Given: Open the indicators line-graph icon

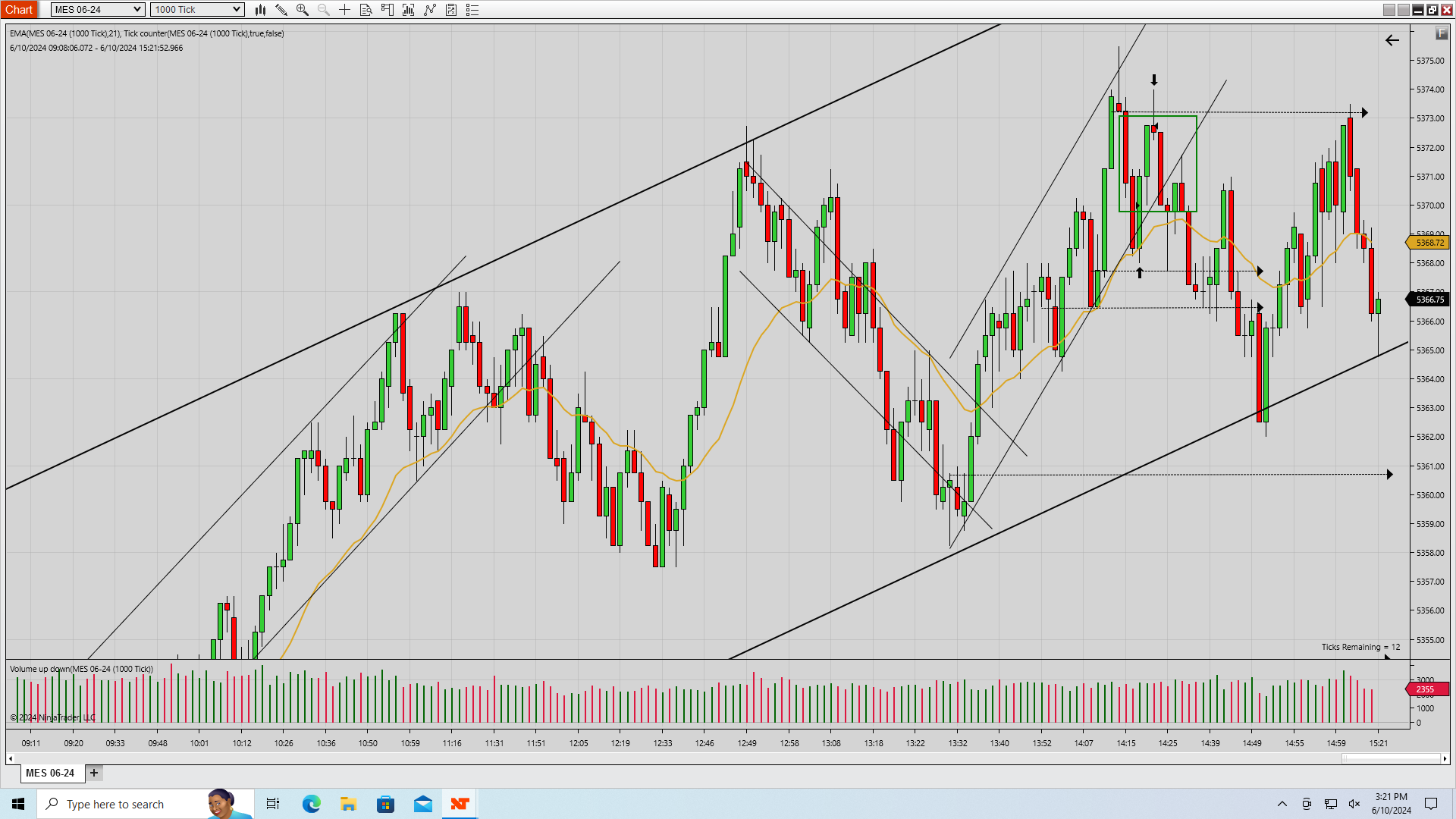Looking at the screenshot, I should coord(430,10).
